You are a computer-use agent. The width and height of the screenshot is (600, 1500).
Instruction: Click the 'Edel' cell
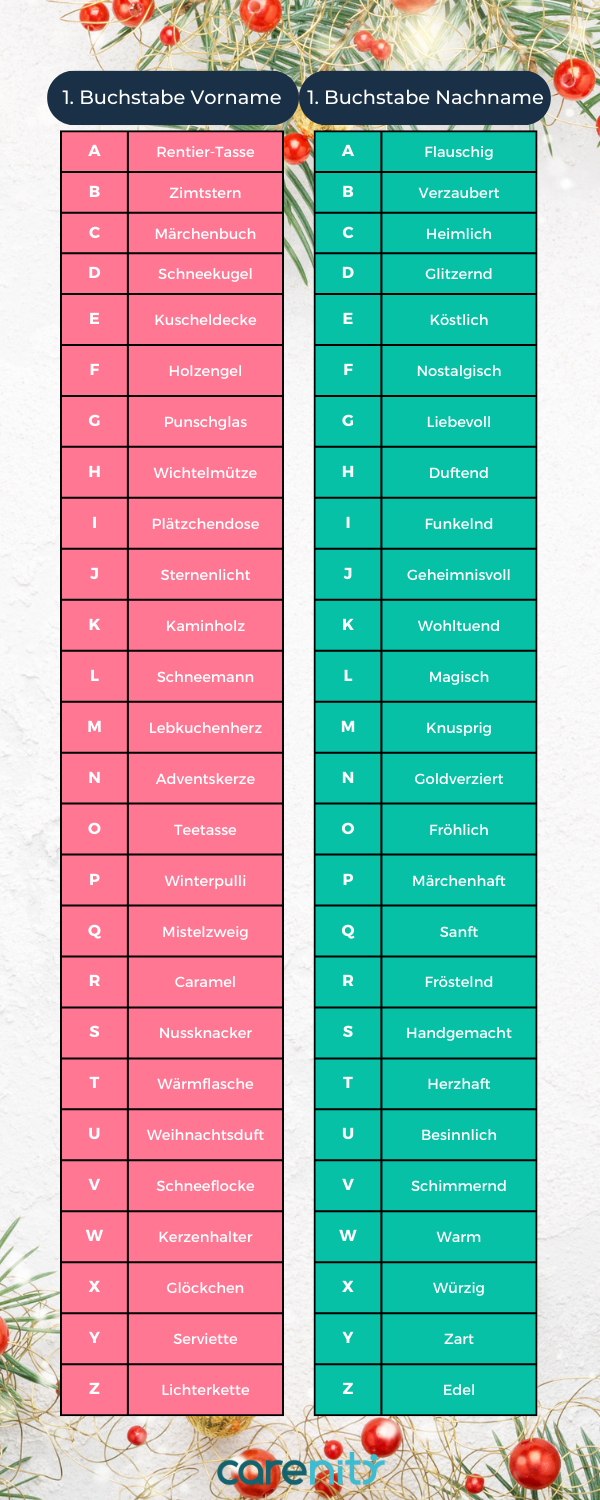tap(458, 1390)
